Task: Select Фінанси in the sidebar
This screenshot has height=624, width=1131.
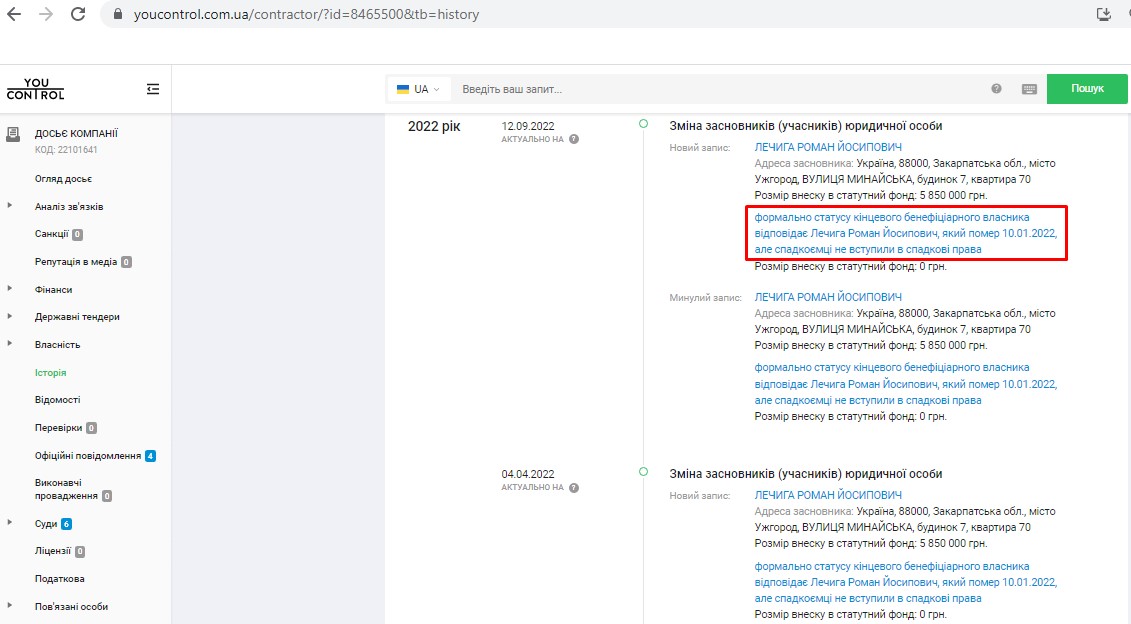Action: pos(53,289)
